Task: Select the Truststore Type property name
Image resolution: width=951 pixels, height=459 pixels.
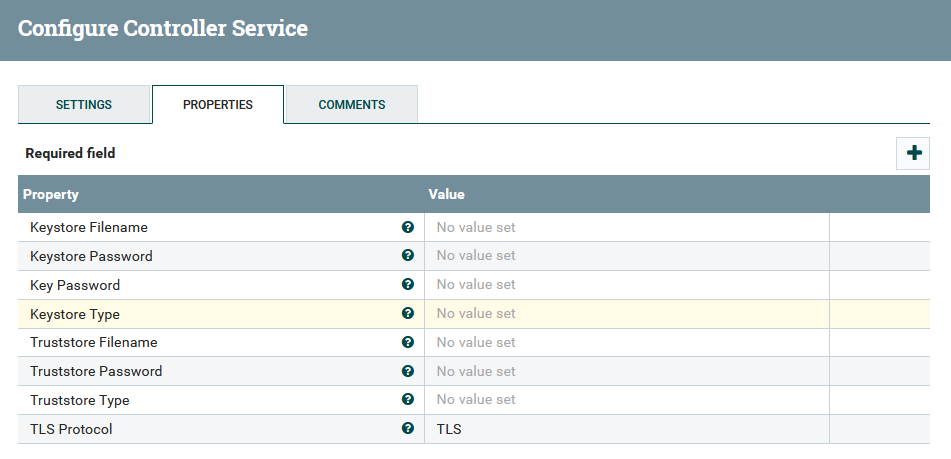Action: [79, 400]
